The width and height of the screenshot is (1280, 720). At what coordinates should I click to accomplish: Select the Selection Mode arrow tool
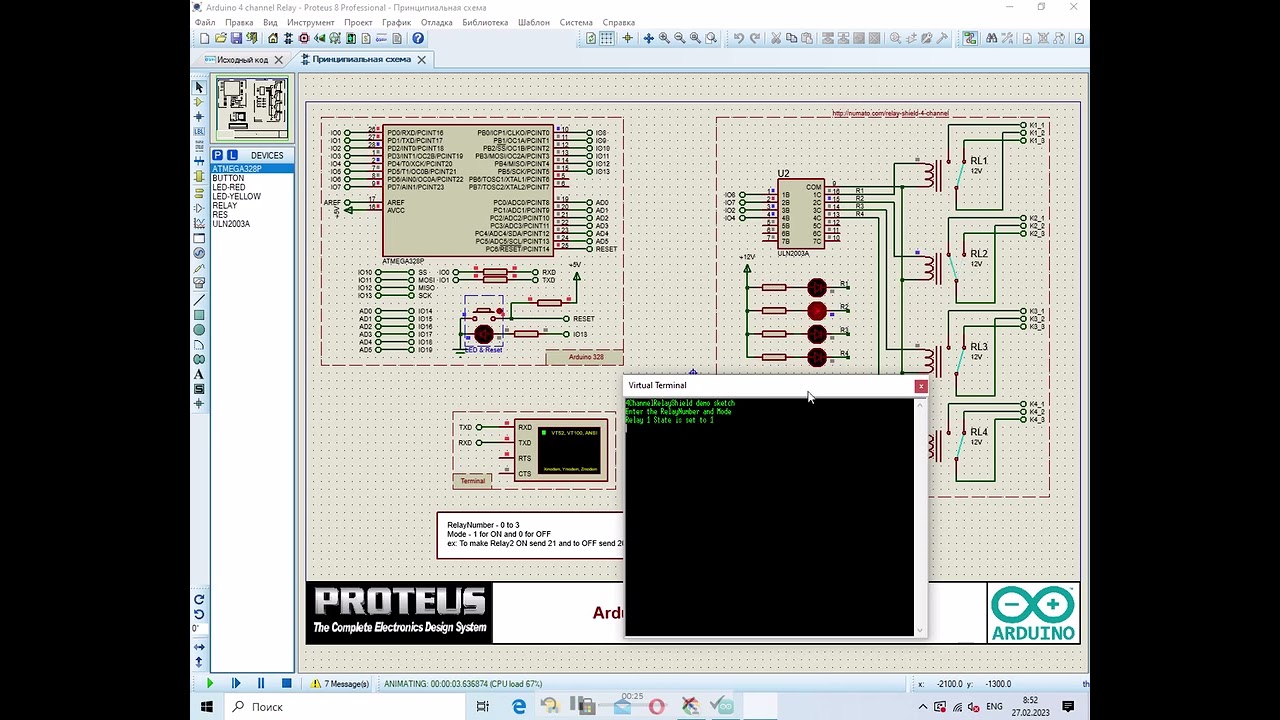pyautogui.click(x=199, y=88)
